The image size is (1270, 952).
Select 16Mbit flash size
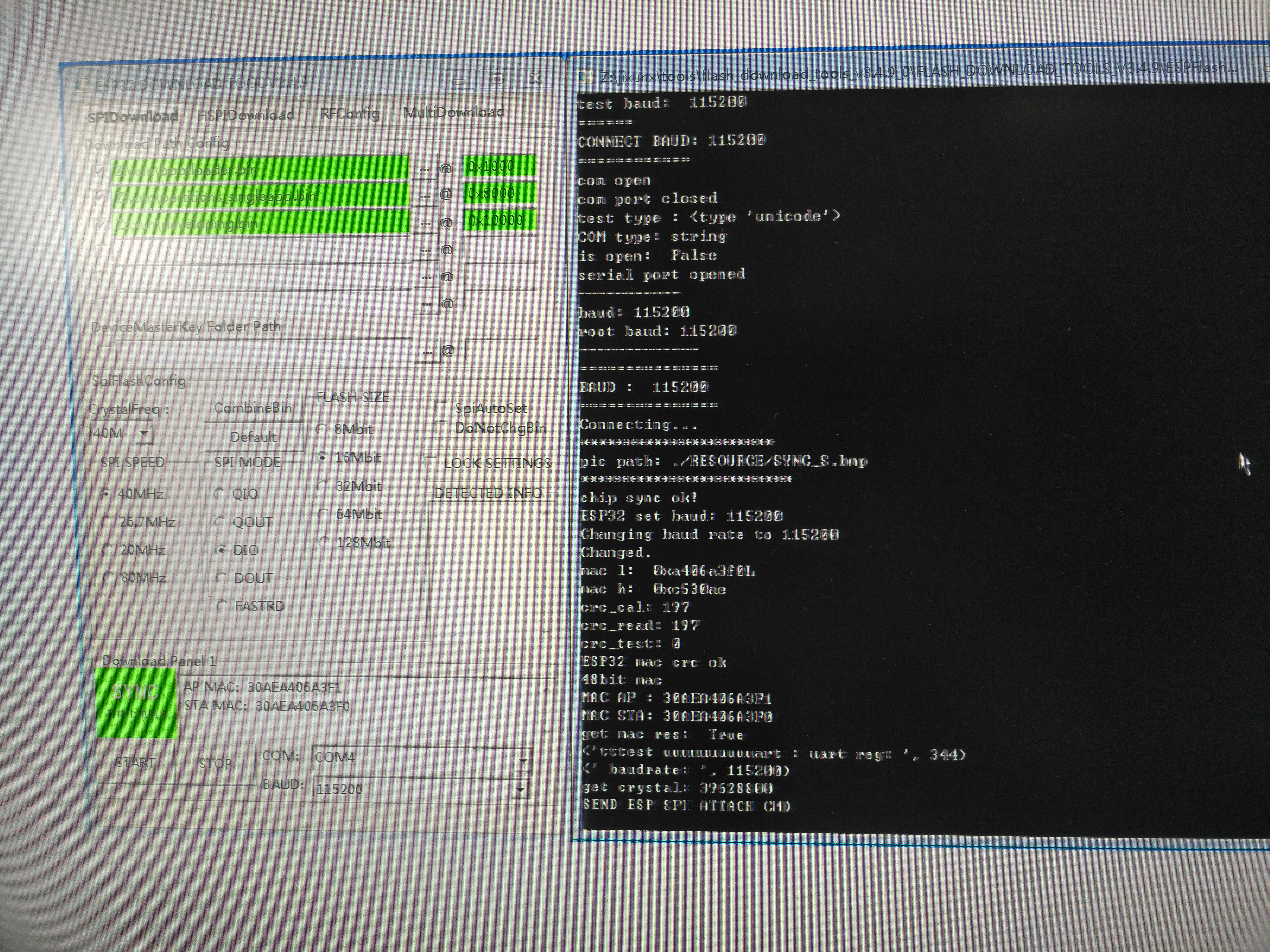[349, 457]
